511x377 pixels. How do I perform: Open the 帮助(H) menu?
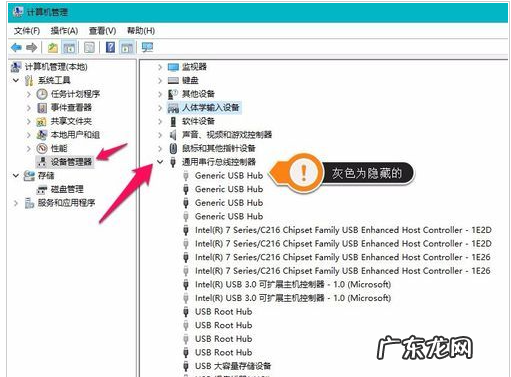pos(141,31)
